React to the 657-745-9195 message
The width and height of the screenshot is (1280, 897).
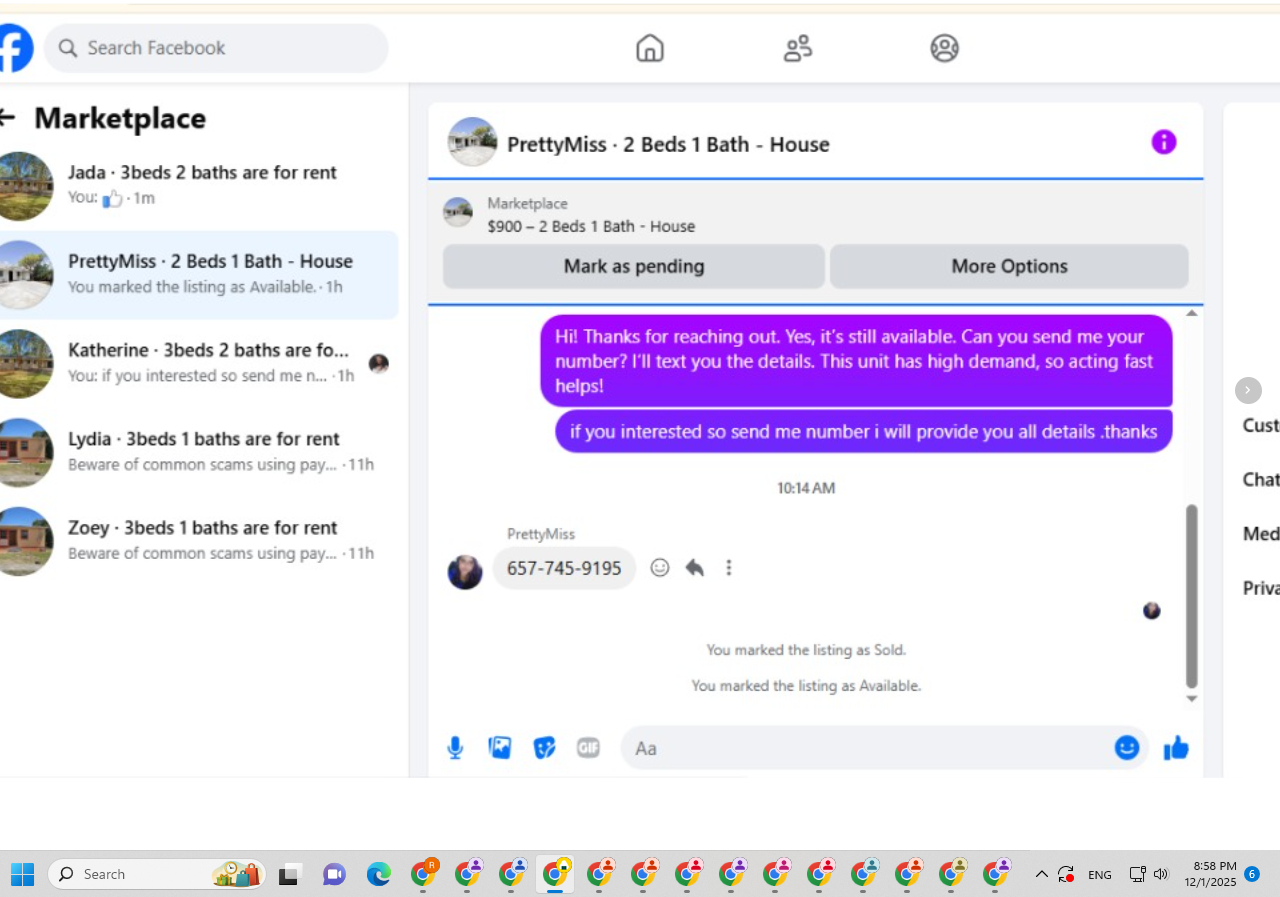[x=660, y=568]
